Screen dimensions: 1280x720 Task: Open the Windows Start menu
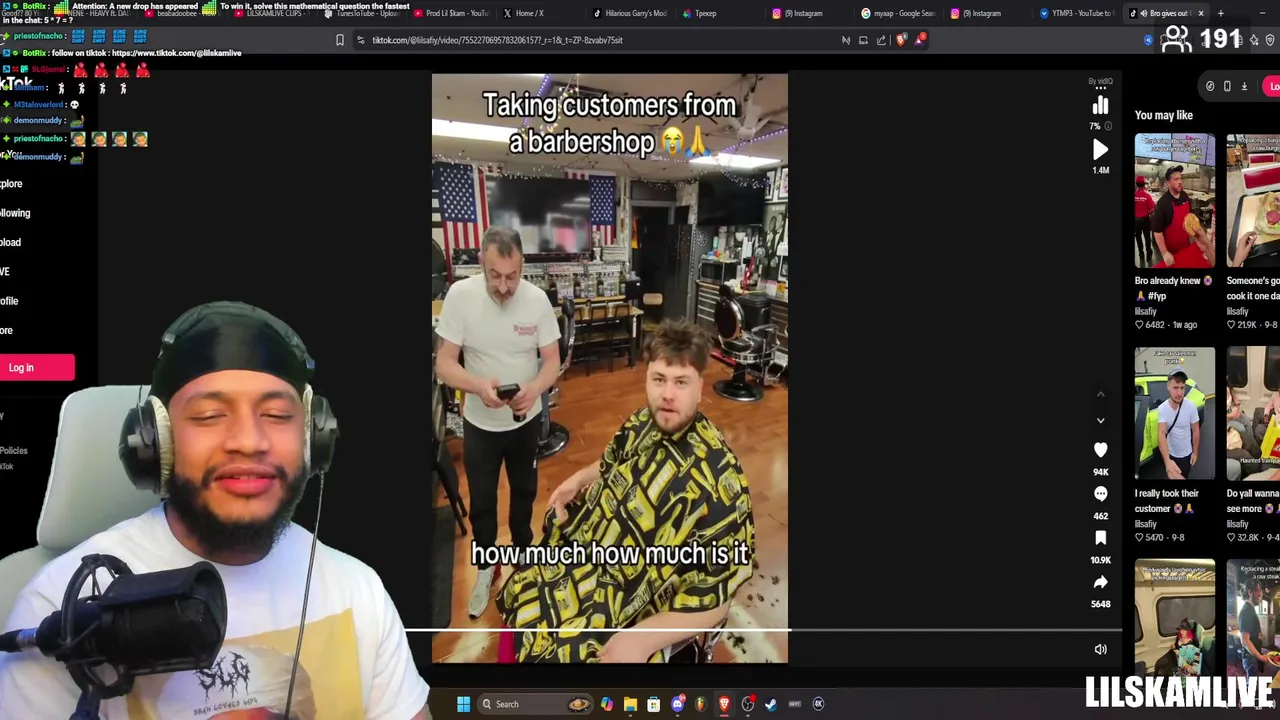pyautogui.click(x=463, y=704)
